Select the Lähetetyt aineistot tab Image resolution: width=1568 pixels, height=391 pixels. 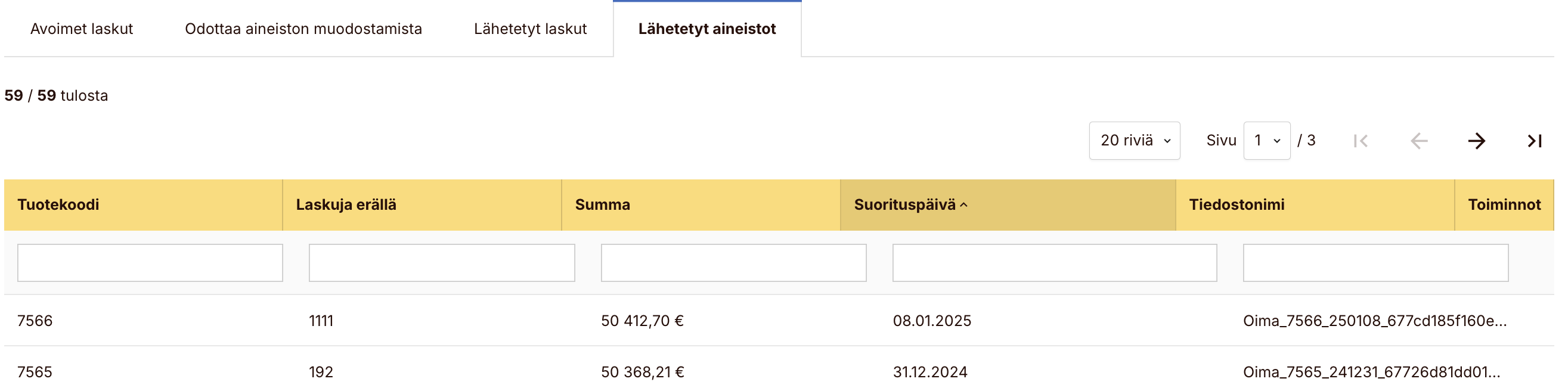coord(706,29)
